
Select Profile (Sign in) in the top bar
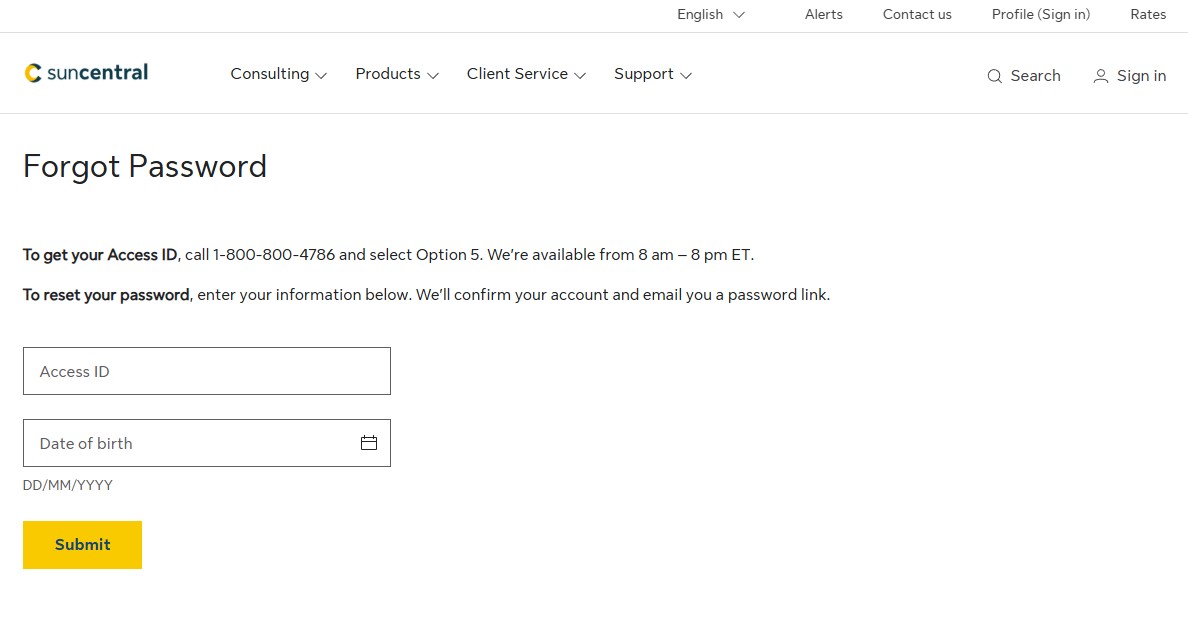coord(1040,15)
